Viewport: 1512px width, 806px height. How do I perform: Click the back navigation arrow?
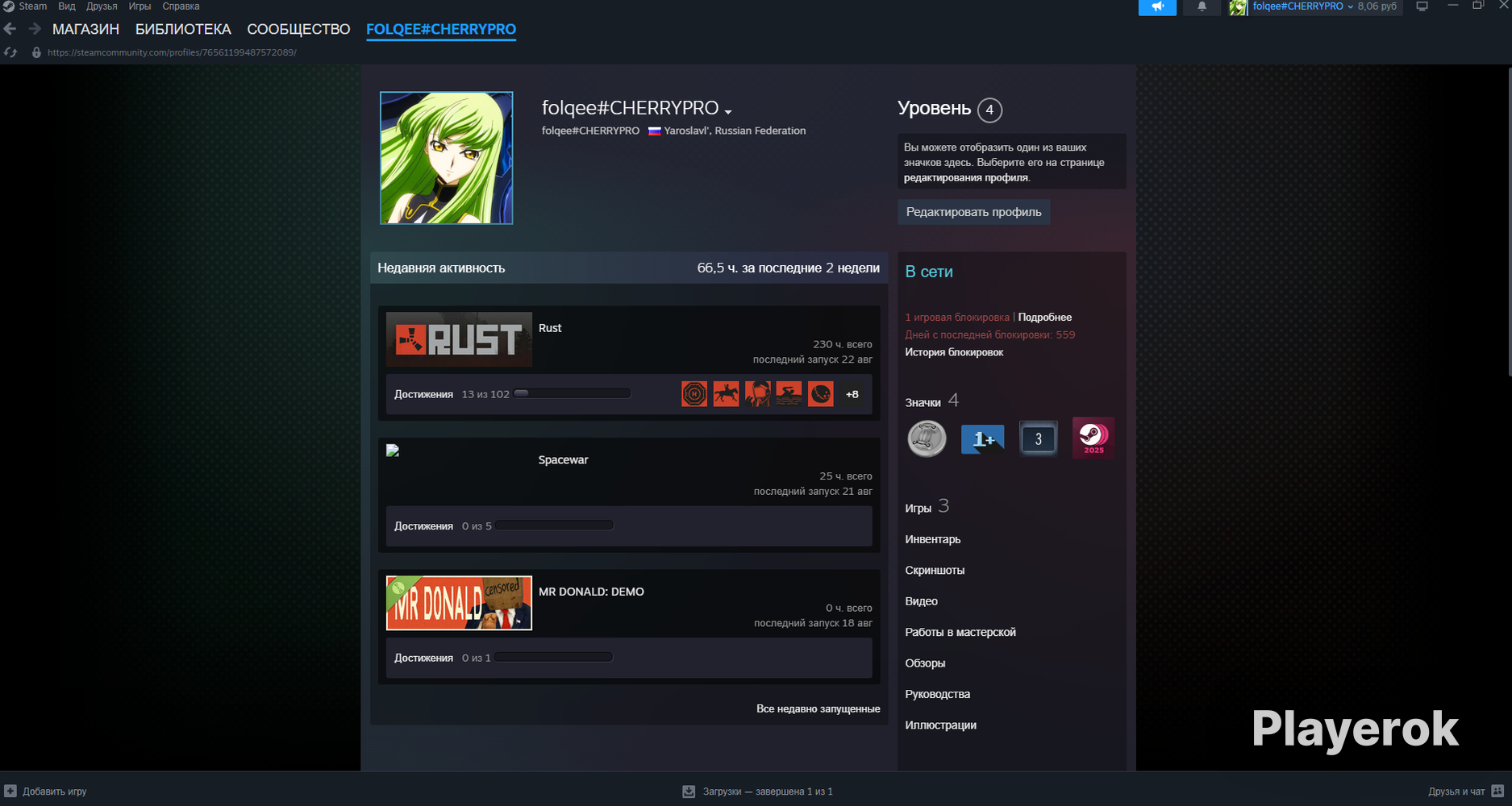coord(10,29)
